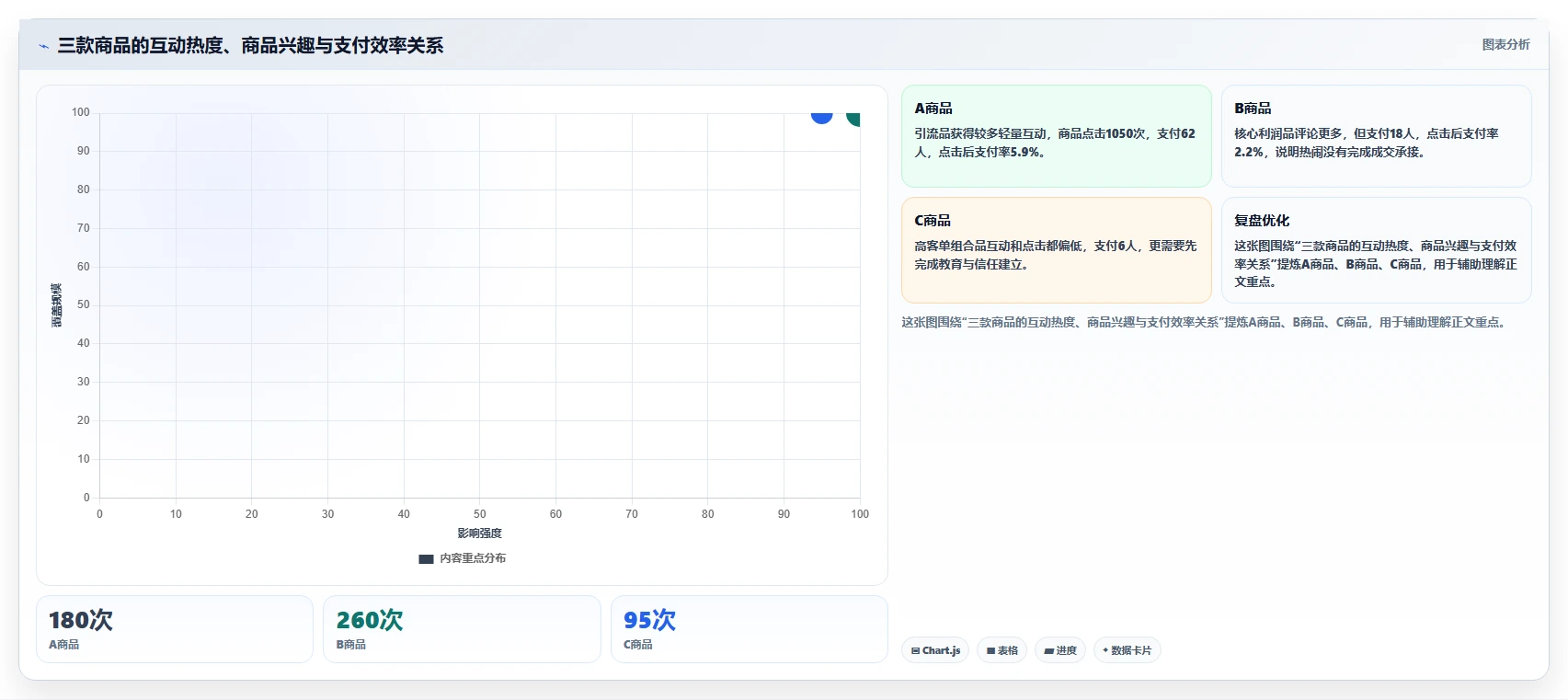Screen dimensions: 1568x700
Task: Click the blue icon beside the page title
Action: (43, 46)
